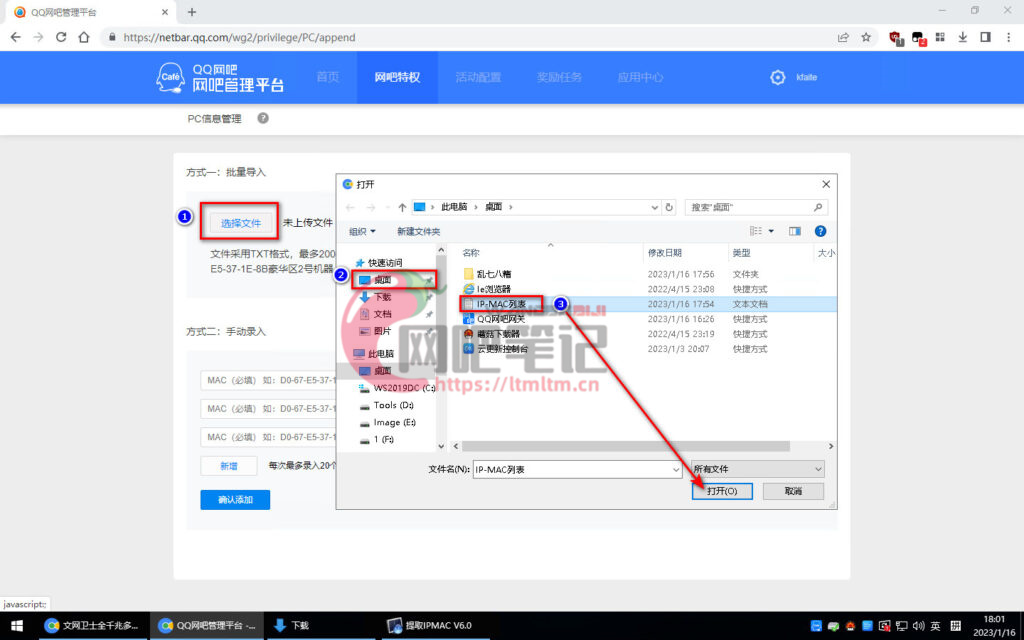Expand the 组织 dropdown menu
Viewport: 1024px width, 640px height.
[362, 231]
